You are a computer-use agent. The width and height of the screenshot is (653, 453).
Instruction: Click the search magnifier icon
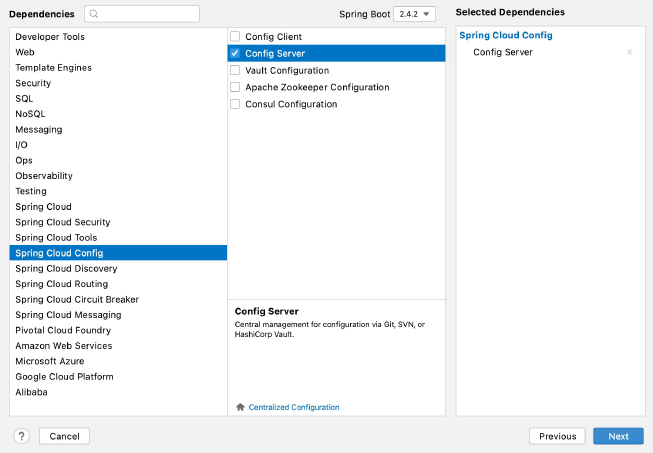[94, 14]
